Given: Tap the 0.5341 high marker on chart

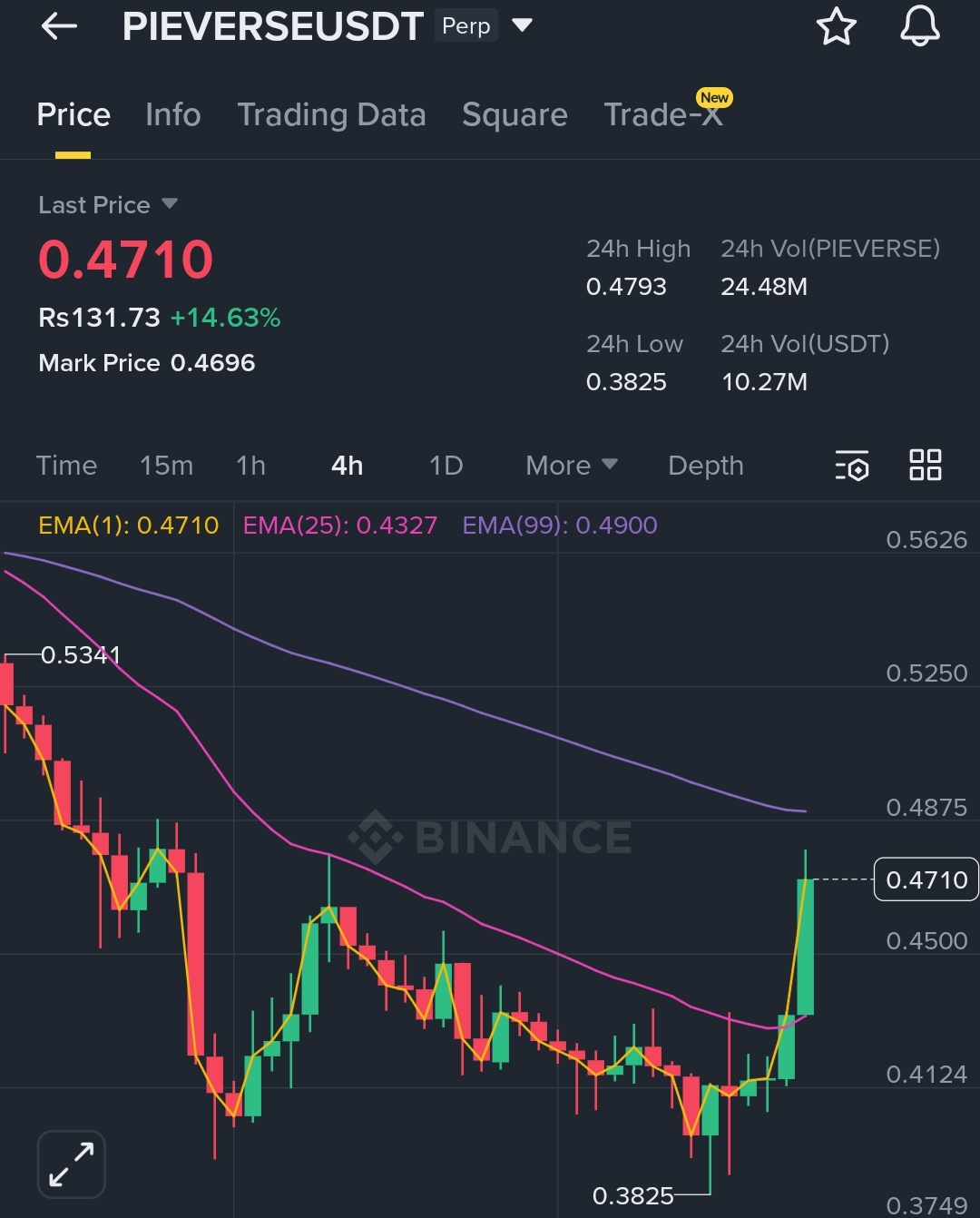Looking at the screenshot, I should pyautogui.click(x=81, y=655).
